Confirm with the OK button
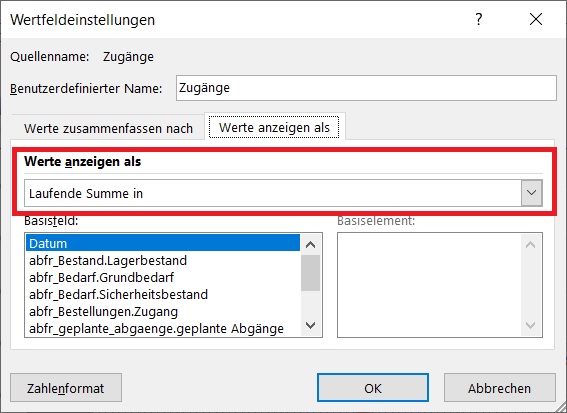The image size is (567, 413). coord(373,388)
